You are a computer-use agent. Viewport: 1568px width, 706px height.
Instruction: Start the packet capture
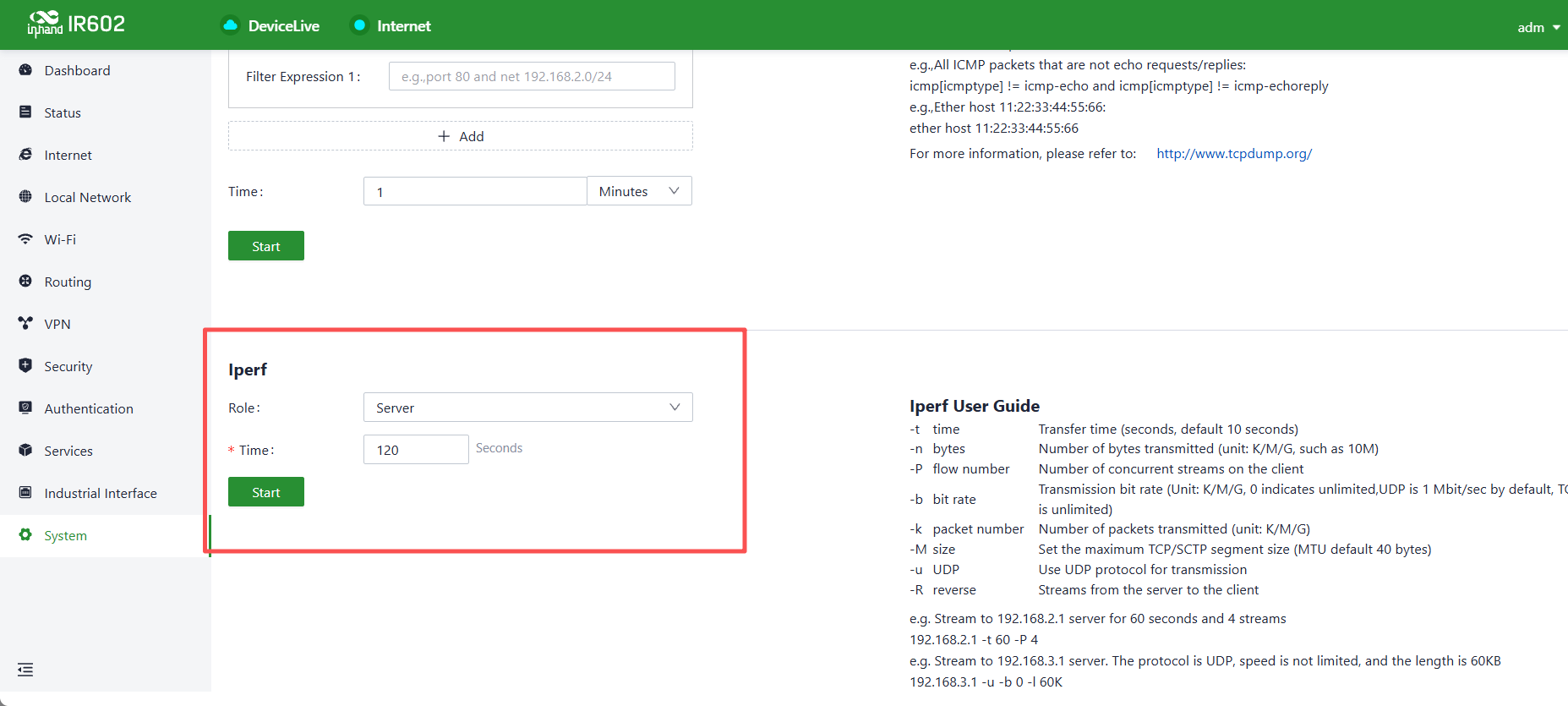pyautogui.click(x=266, y=246)
